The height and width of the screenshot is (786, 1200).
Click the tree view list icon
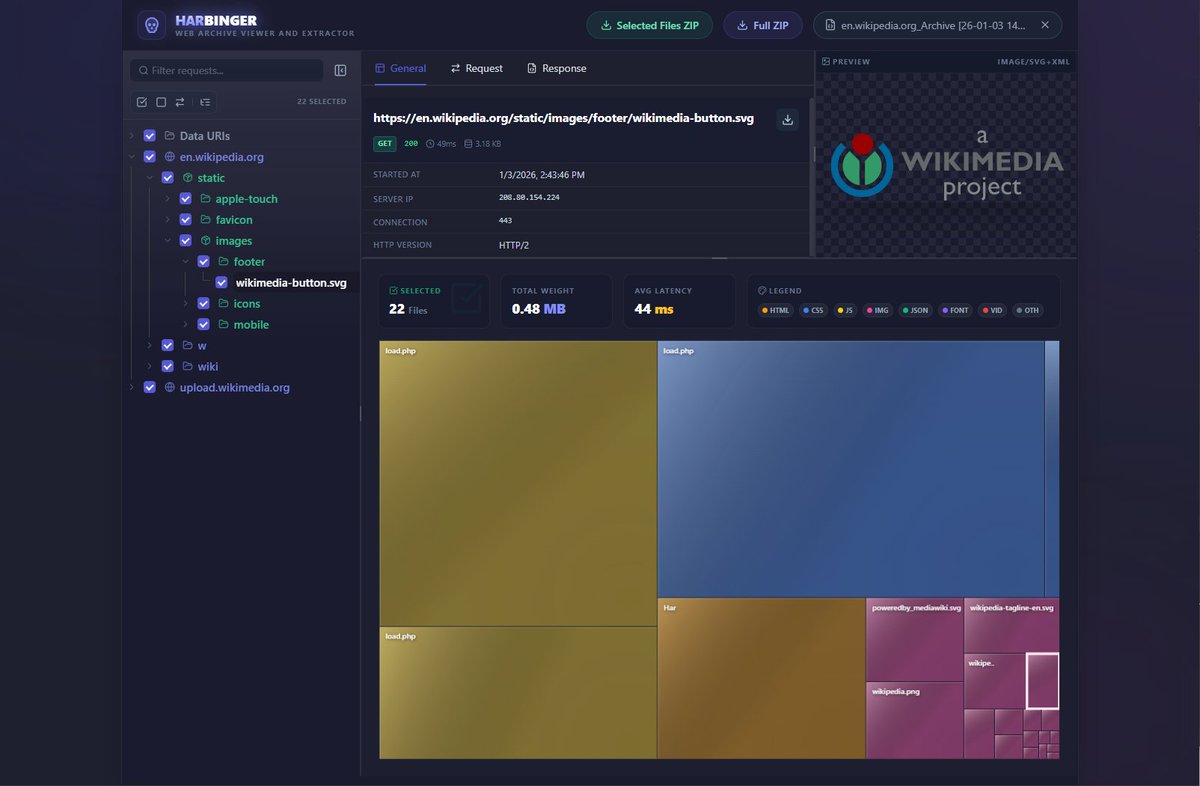coord(205,102)
